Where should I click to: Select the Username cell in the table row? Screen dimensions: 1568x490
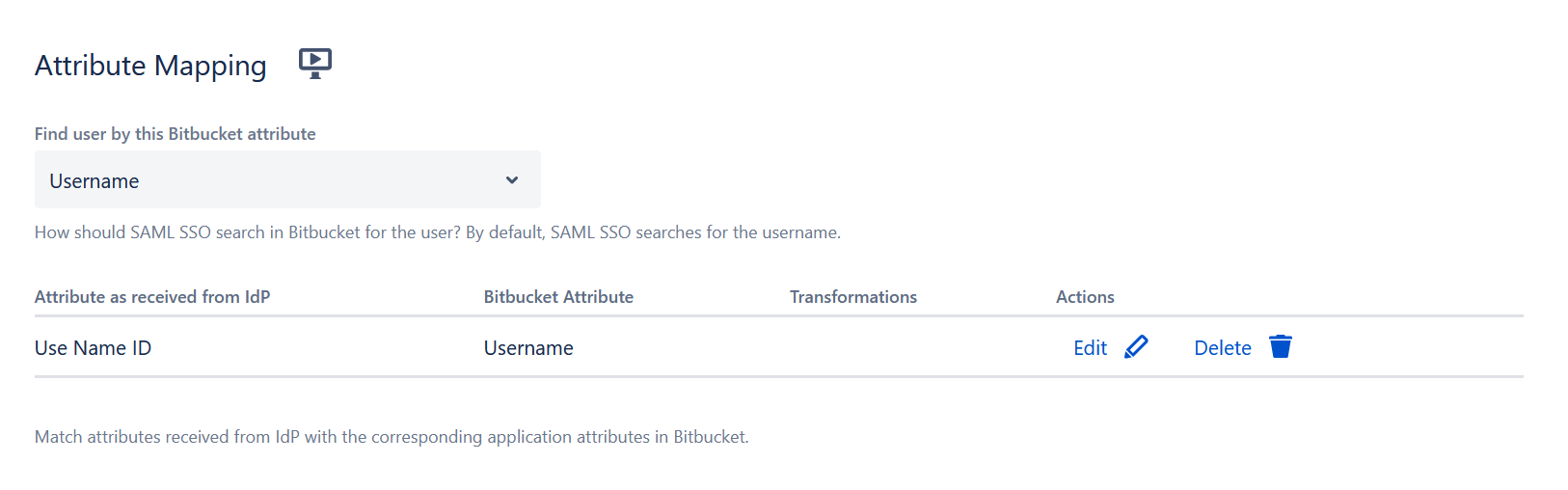point(528,348)
